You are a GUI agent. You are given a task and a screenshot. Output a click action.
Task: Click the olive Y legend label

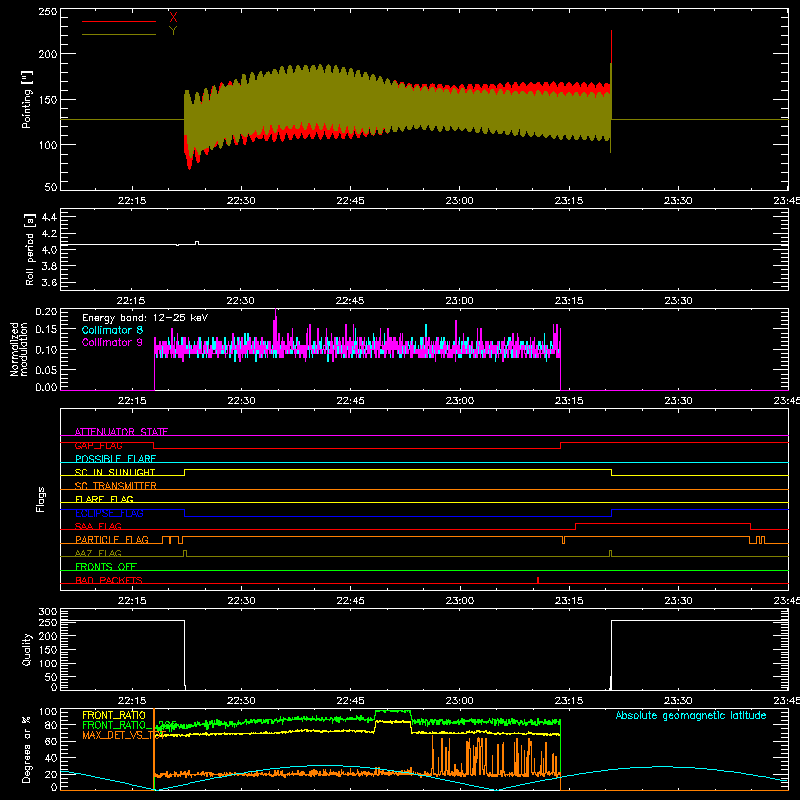(173, 31)
